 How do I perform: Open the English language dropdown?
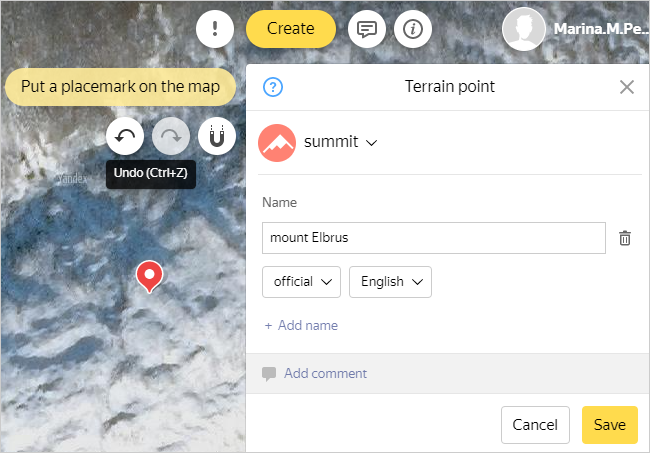tap(390, 282)
